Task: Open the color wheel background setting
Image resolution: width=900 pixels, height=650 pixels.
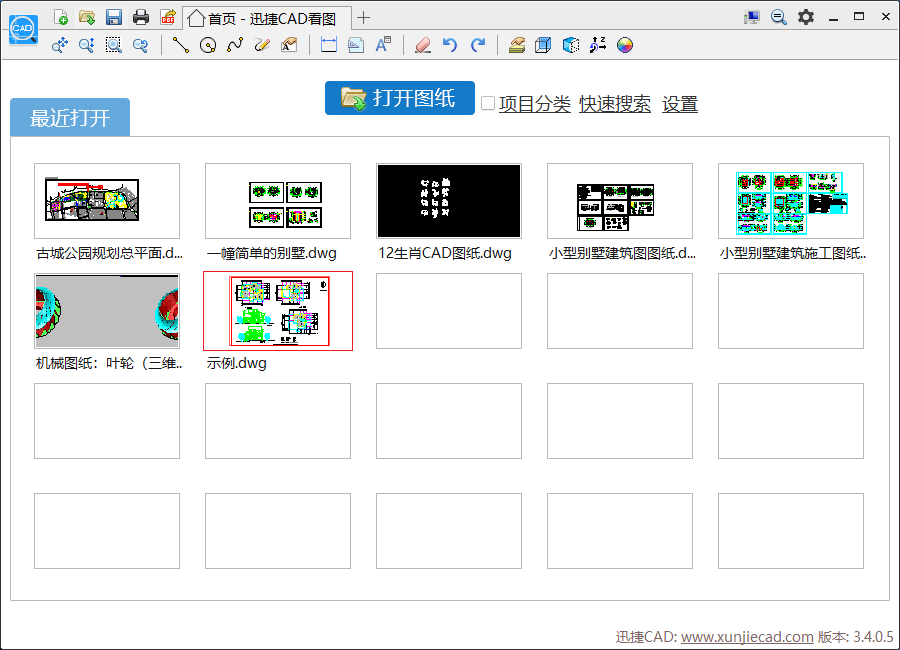Action: (625, 45)
